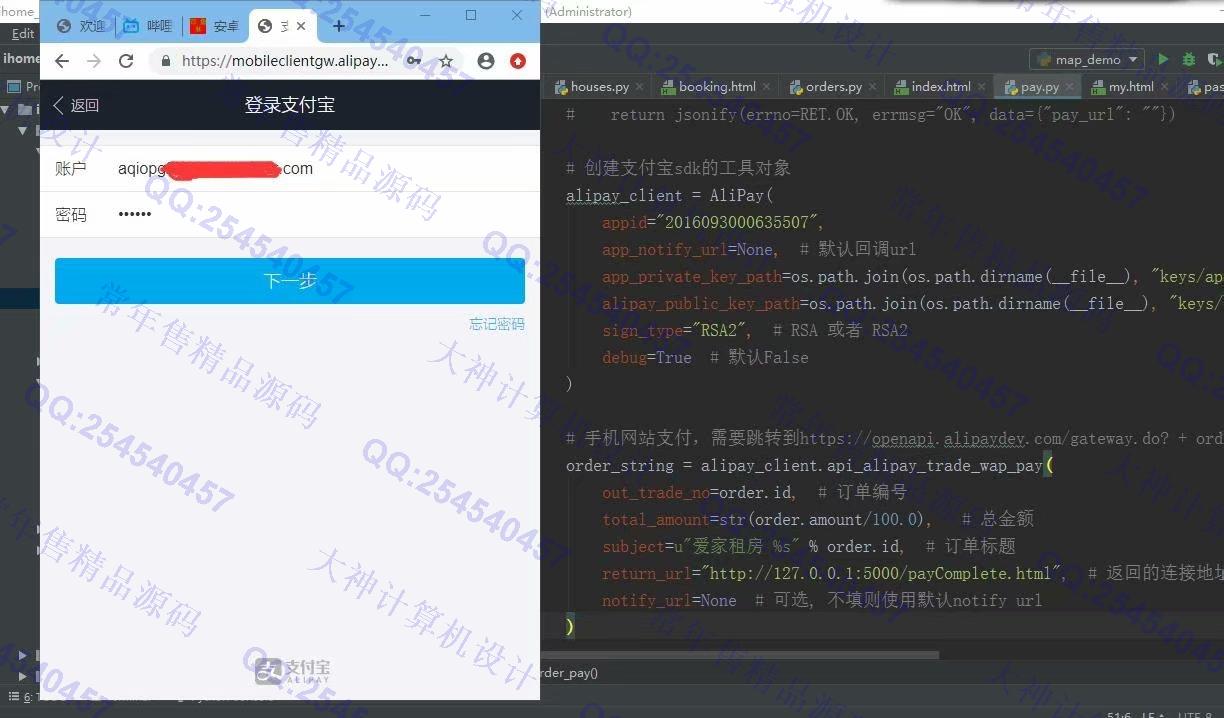1224x718 pixels.
Task: Close the booking.html editor tab
Action: click(766, 87)
